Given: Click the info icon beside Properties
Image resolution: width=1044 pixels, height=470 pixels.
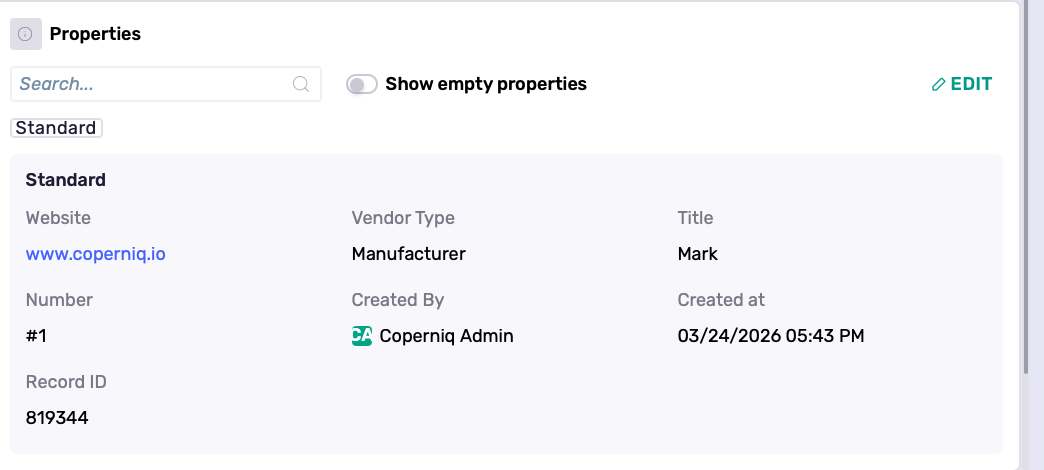Looking at the screenshot, I should [26, 34].
